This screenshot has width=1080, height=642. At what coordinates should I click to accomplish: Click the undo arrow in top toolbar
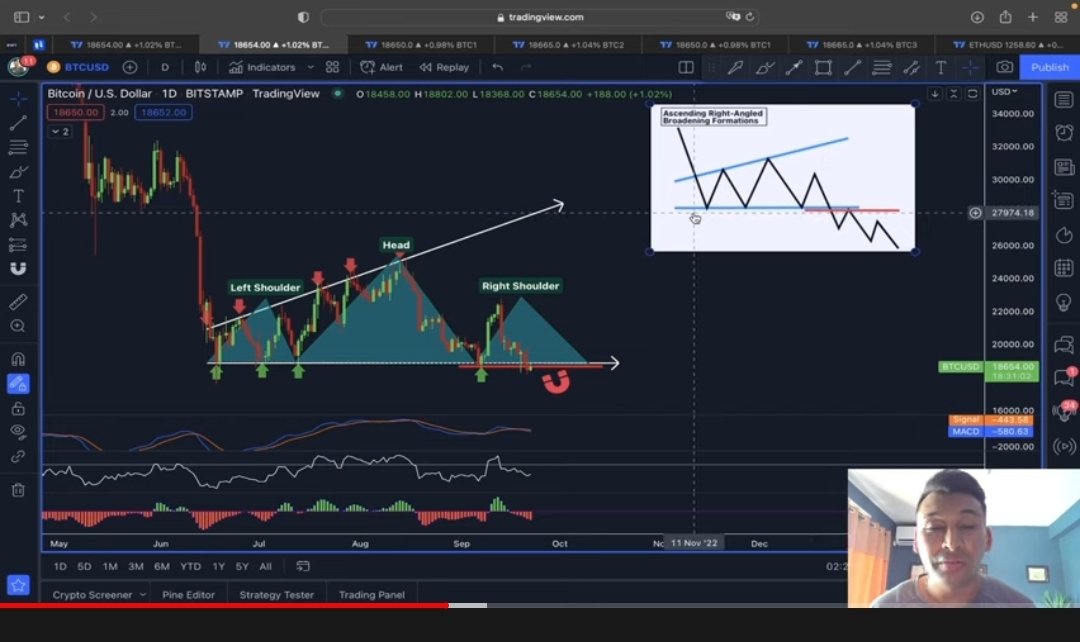(x=497, y=67)
